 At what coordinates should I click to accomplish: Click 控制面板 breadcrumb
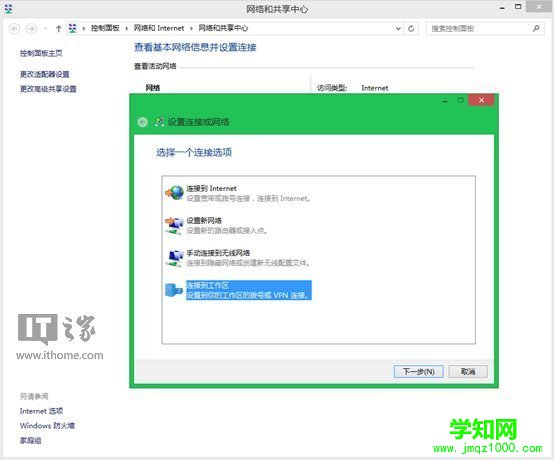pos(105,28)
